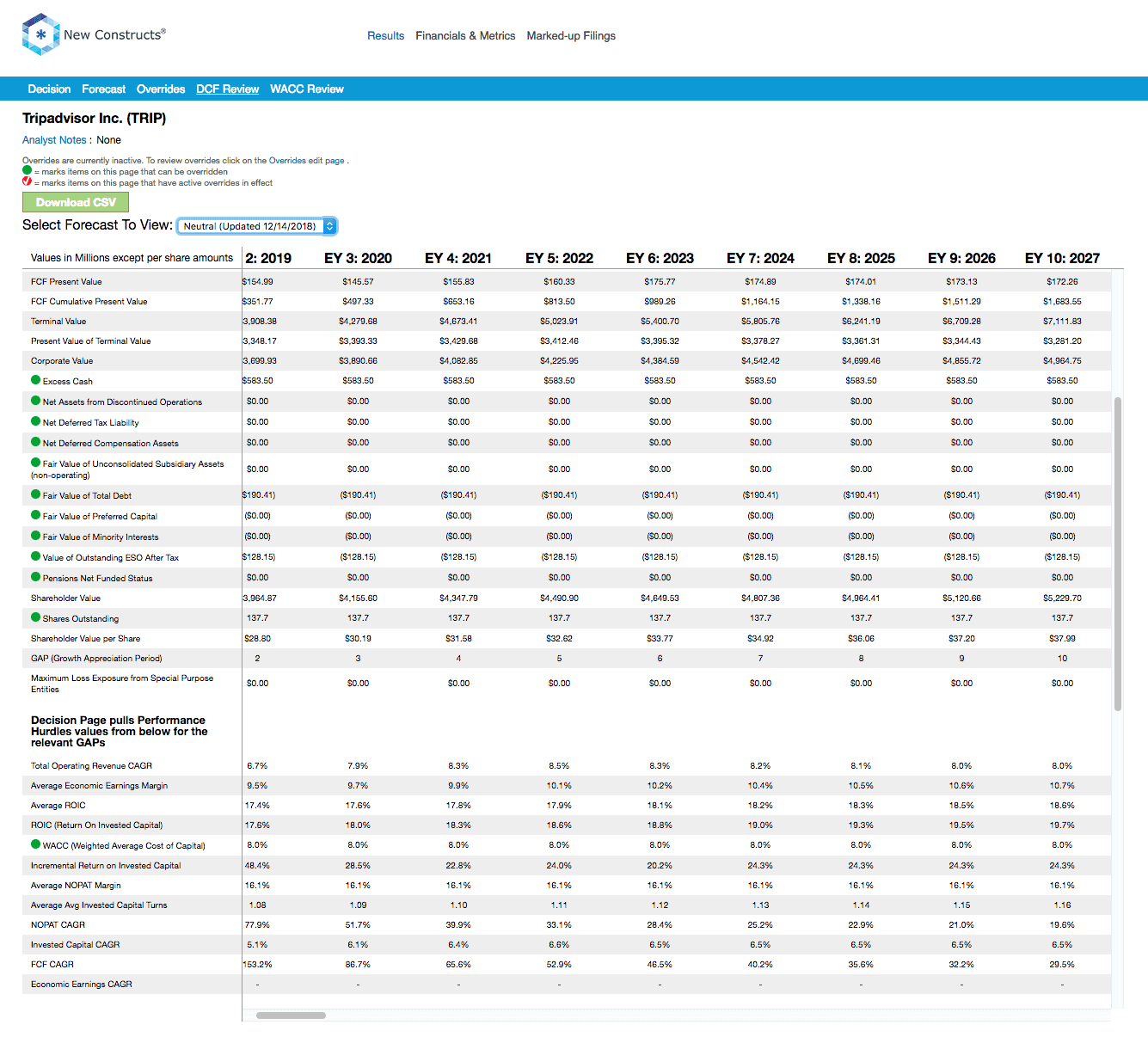1148x1037 pixels.
Task: Click the Invested Capital CAGR label
Action: [76, 945]
